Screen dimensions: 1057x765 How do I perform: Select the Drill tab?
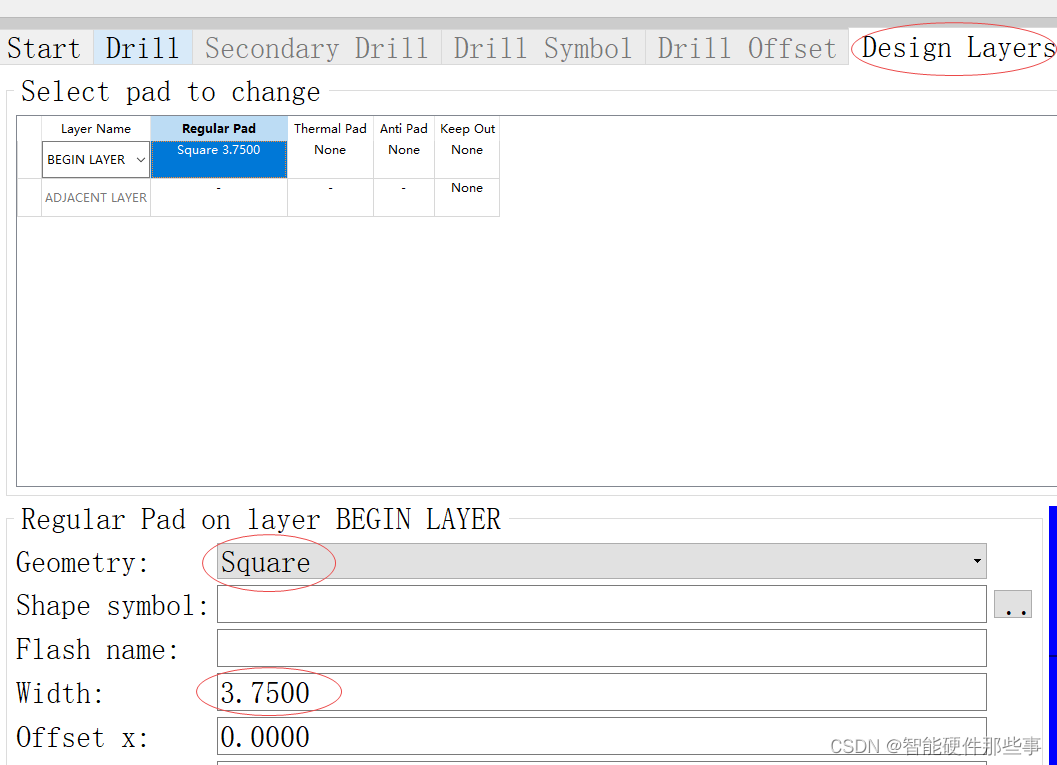pyautogui.click(x=141, y=47)
